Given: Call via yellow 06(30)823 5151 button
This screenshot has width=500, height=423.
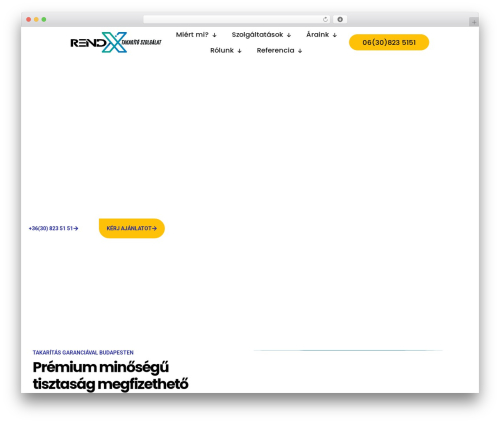Looking at the screenshot, I should (x=389, y=42).
